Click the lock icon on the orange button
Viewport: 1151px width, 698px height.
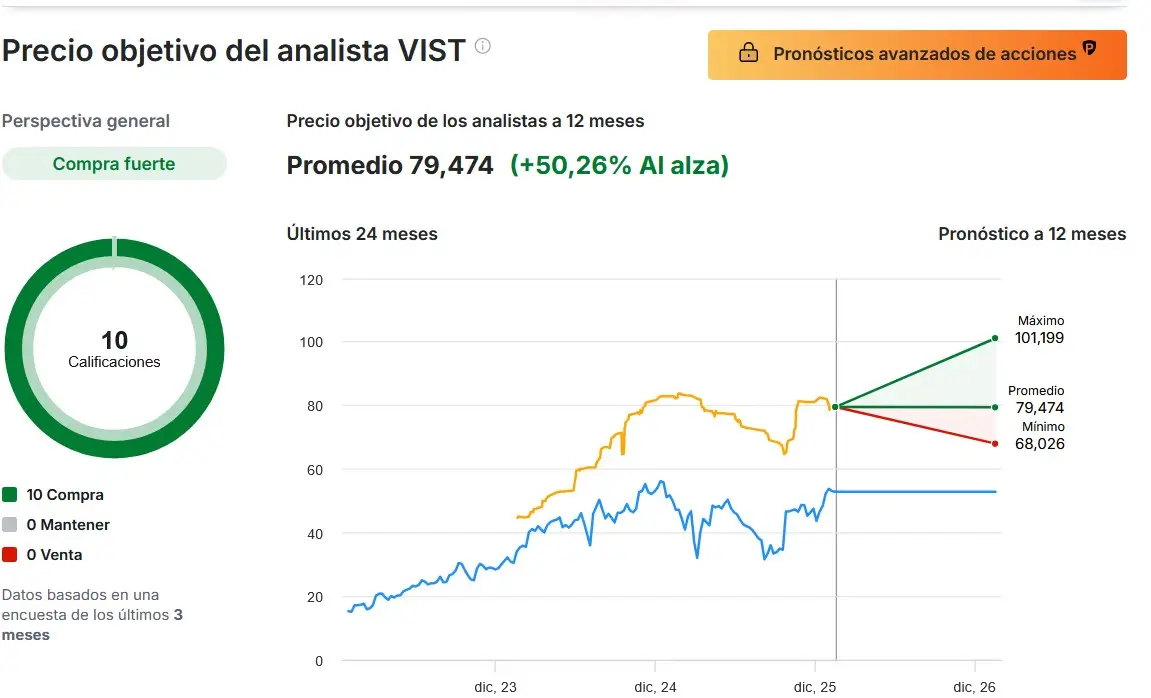coord(748,54)
